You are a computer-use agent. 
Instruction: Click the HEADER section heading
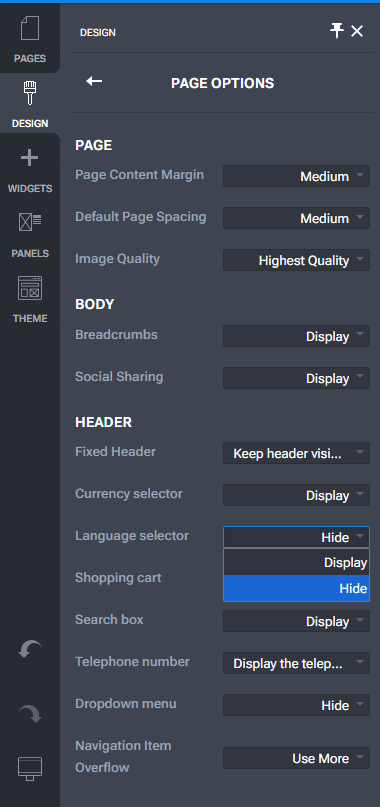click(x=103, y=422)
